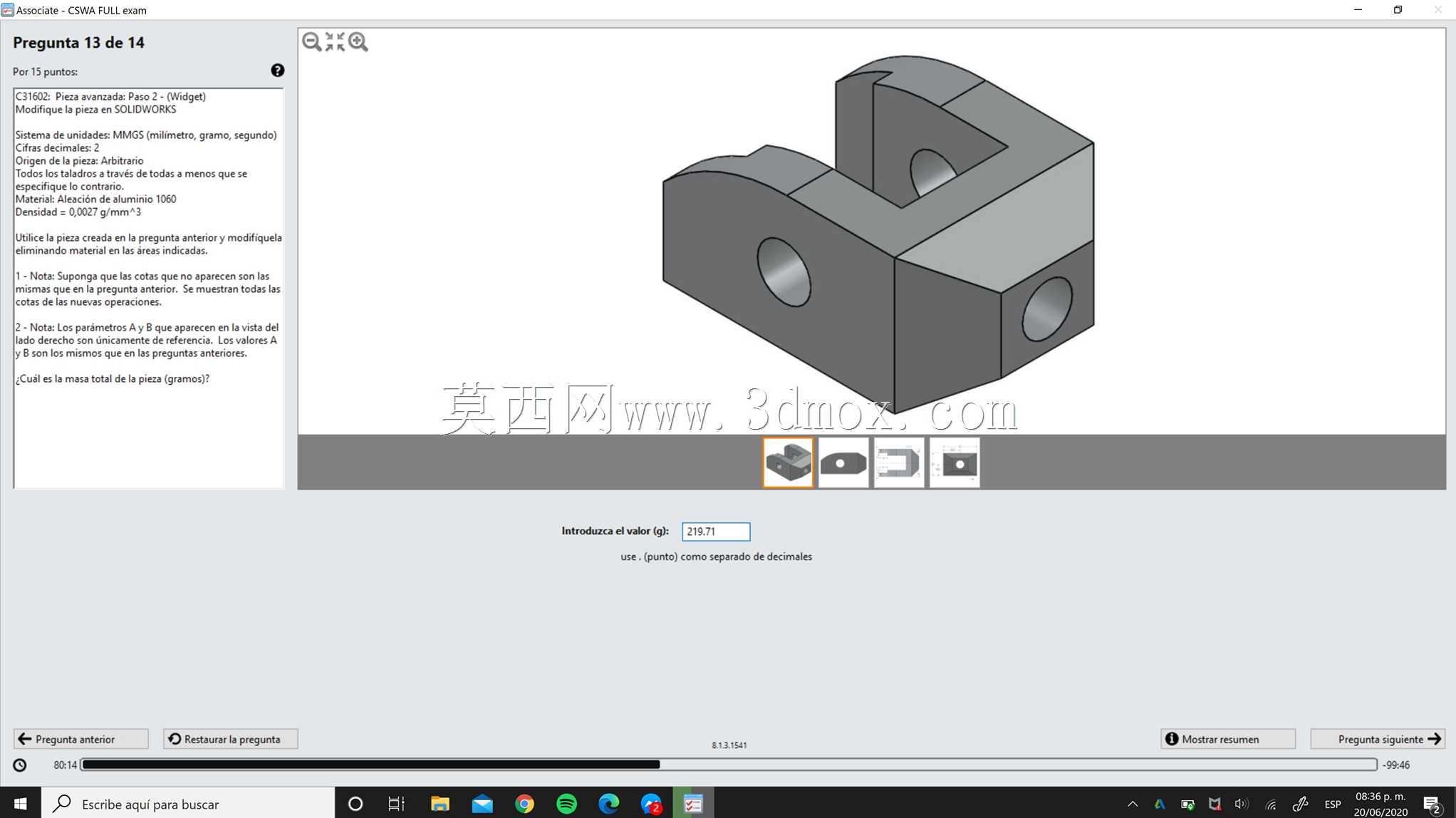Select the second side view thumbnail
Screen dimensions: 1456x818
pos(843,462)
